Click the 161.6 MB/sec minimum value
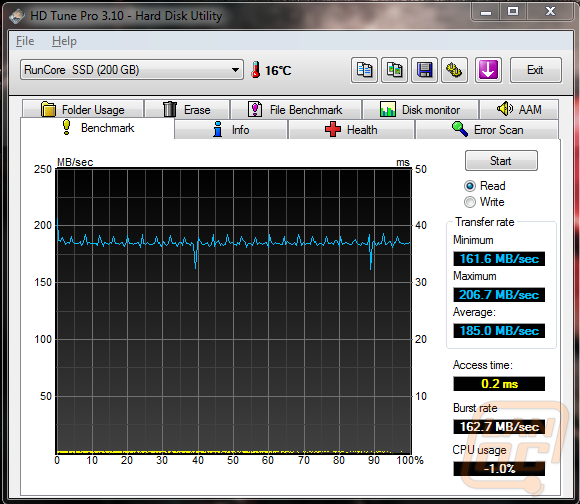The width and height of the screenshot is (580, 504). (499, 258)
